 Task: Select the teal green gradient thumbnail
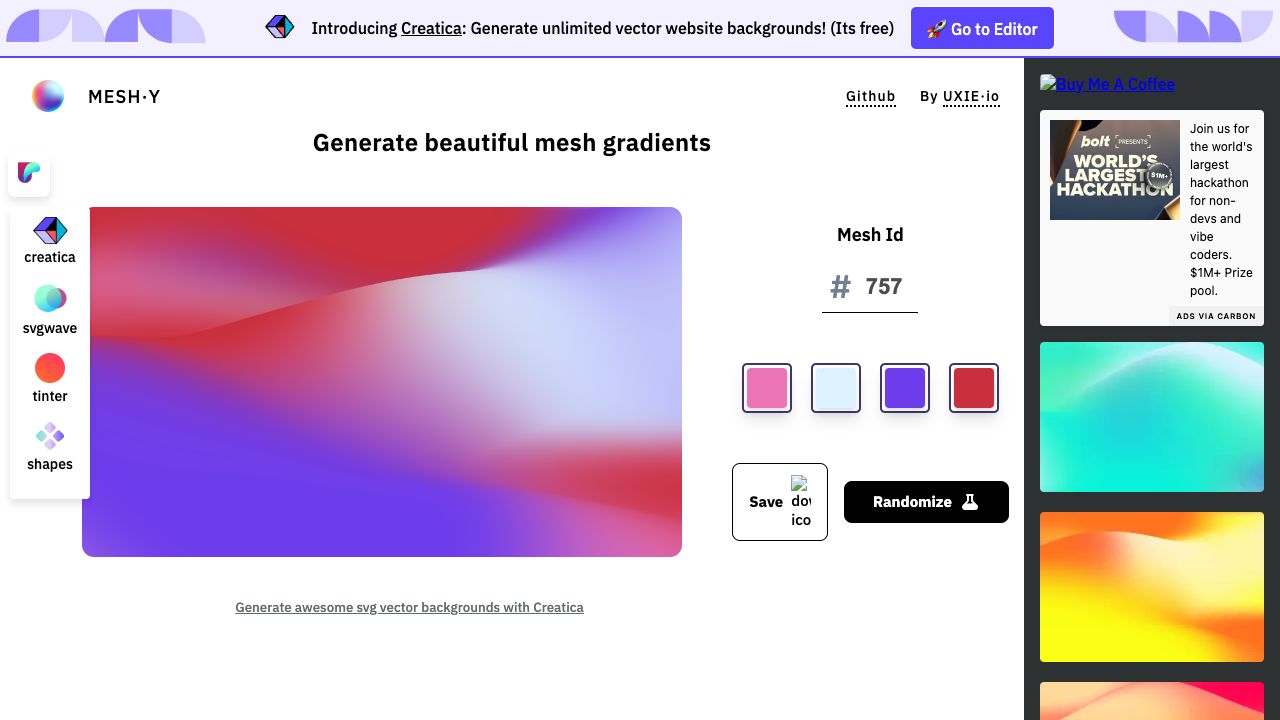(x=1152, y=417)
